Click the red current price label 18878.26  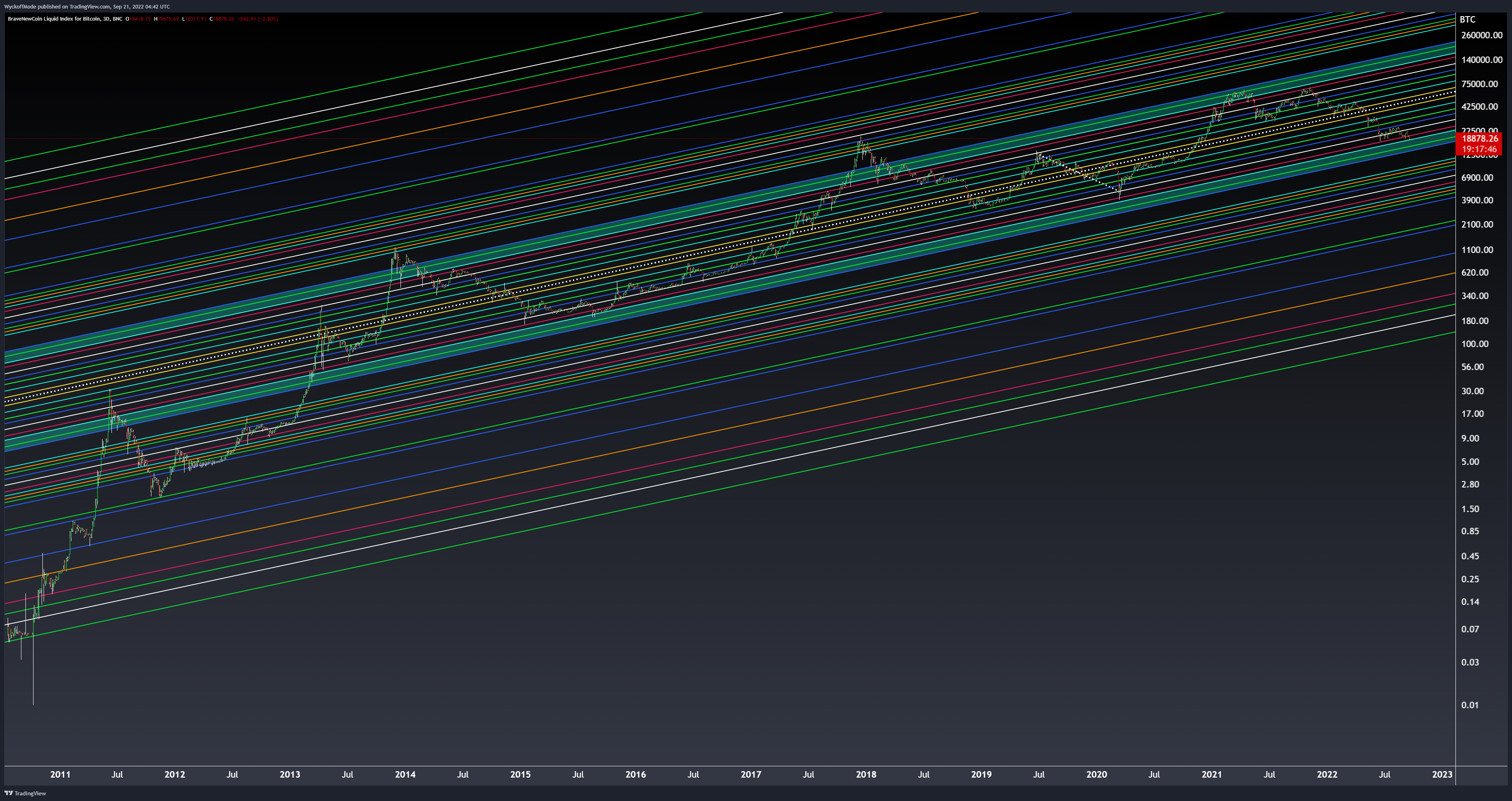pyautogui.click(x=1480, y=138)
